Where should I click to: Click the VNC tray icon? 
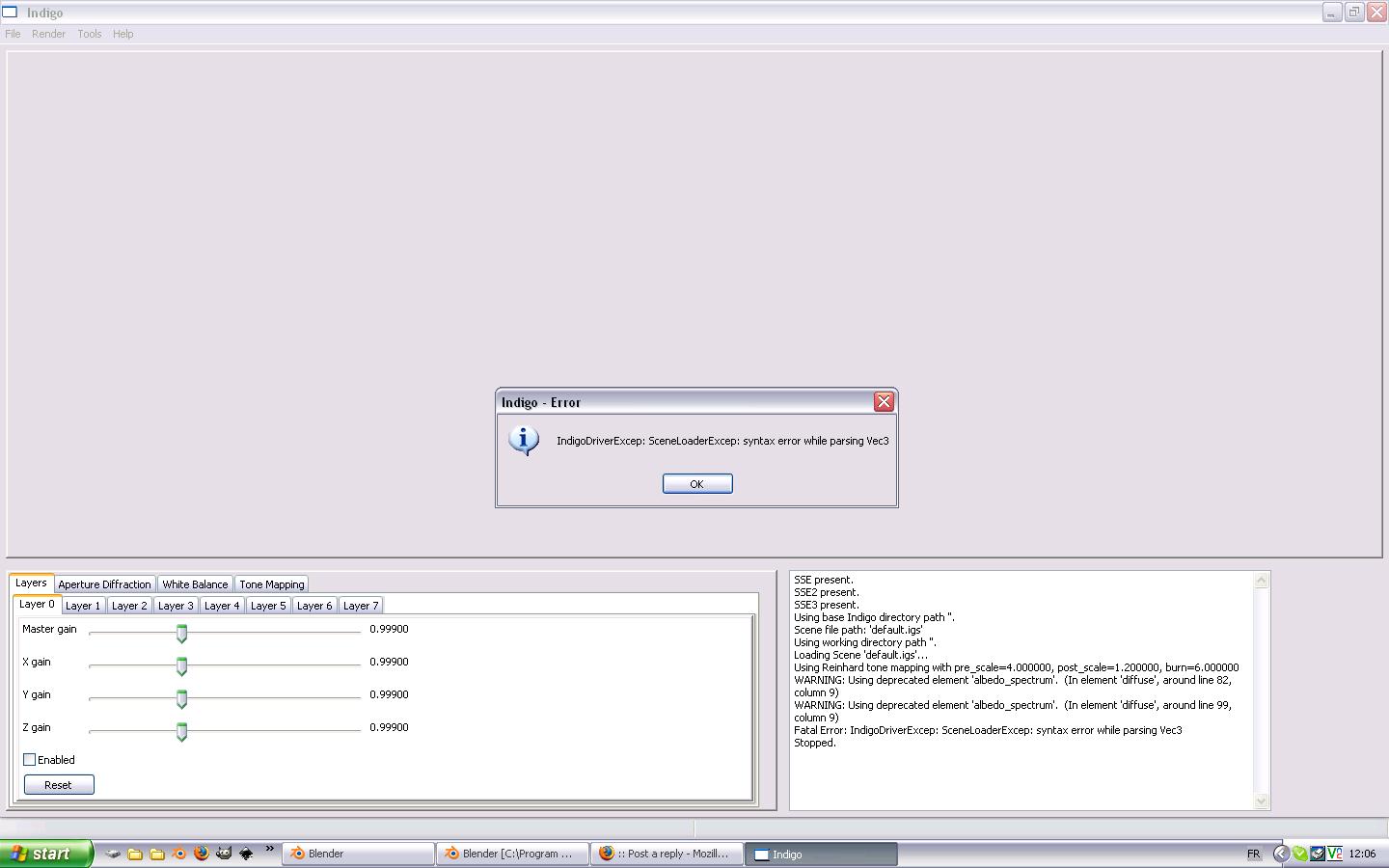[1334, 854]
